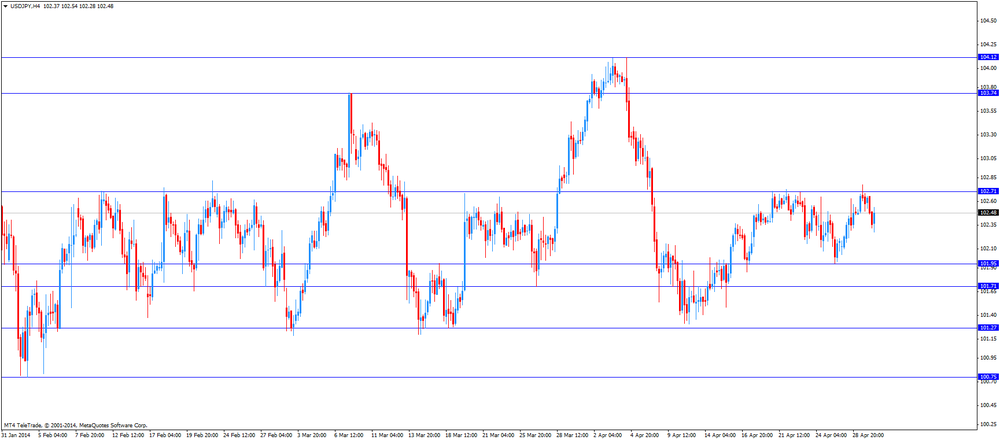The image size is (1000, 440).
Task: Select the 101.71 horizontal line price tag
Action: [987, 286]
